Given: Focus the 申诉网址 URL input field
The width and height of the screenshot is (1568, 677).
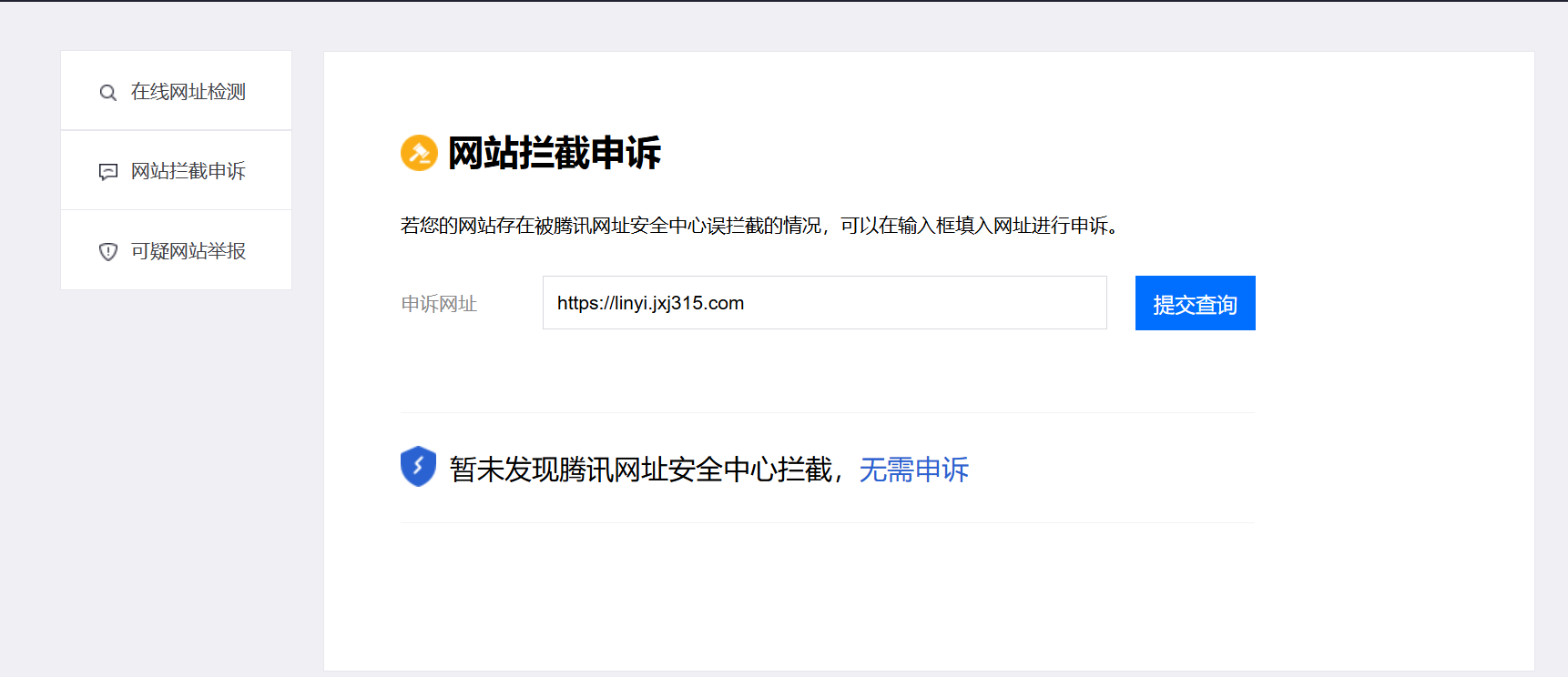Looking at the screenshot, I should click(824, 303).
